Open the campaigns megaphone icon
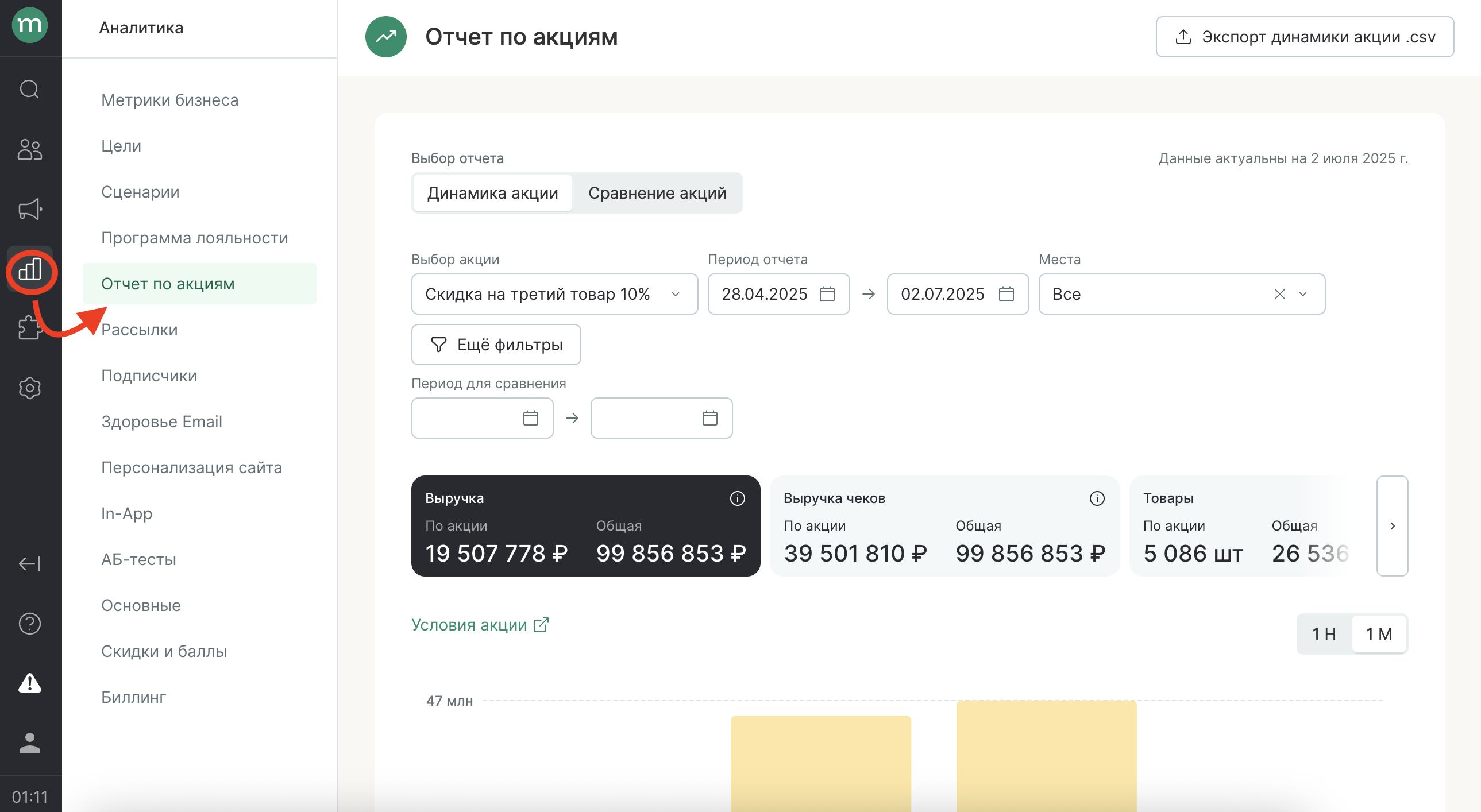 point(30,209)
